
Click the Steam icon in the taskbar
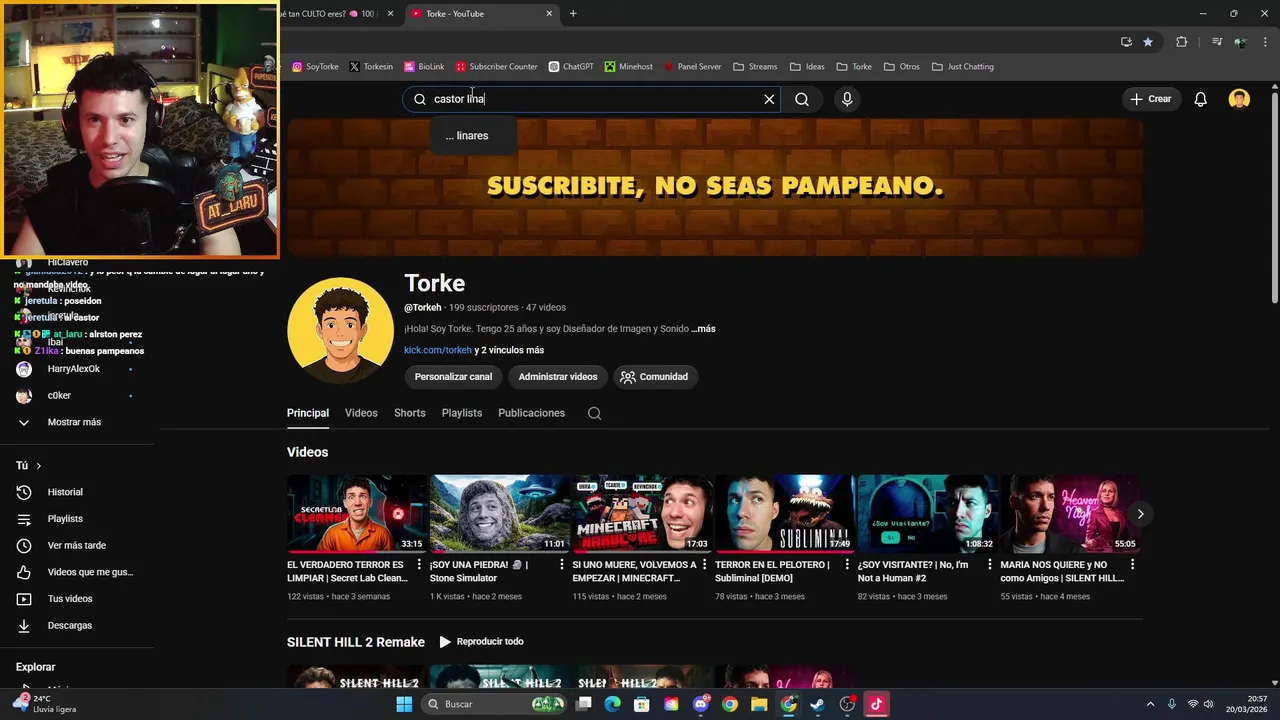(817, 704)
